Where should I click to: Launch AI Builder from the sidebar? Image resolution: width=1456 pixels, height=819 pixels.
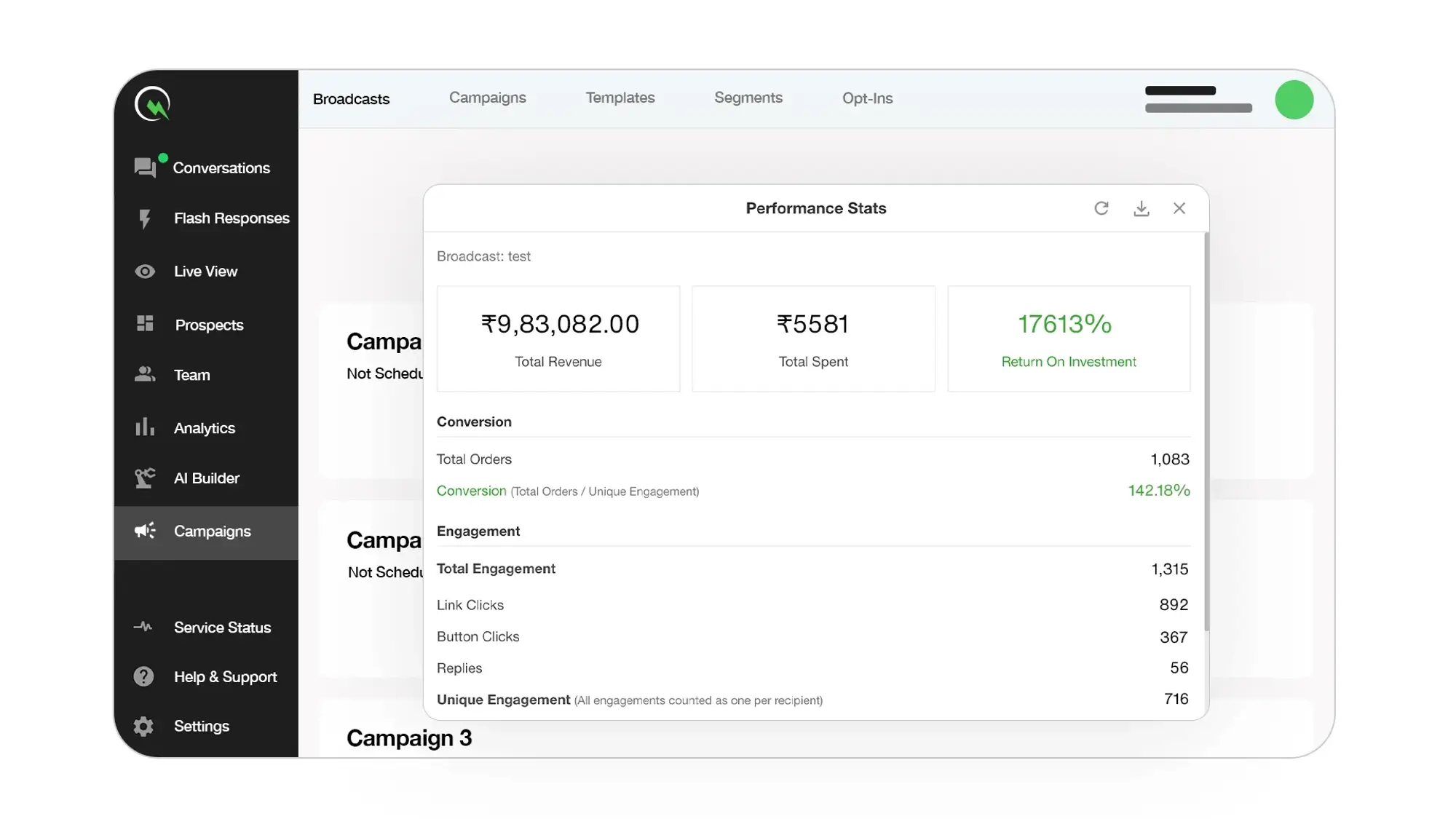click(206, 478)
